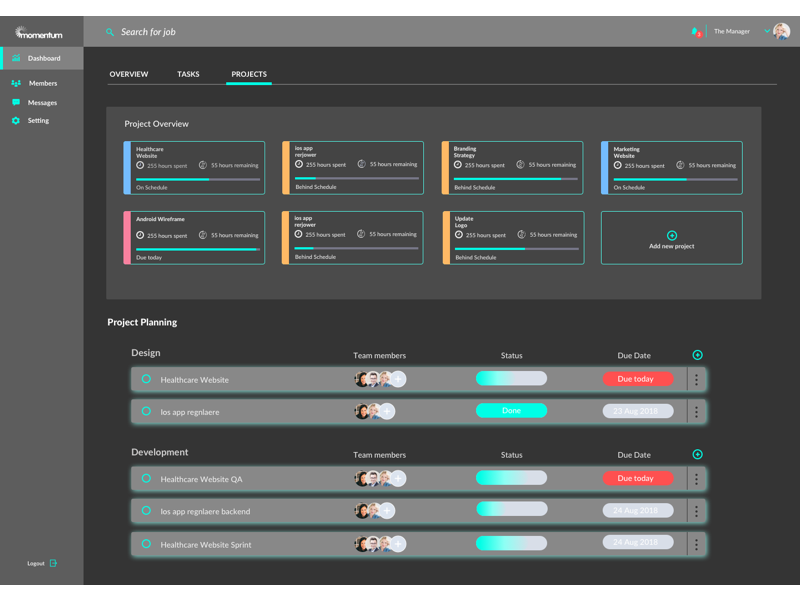Open the Setting gear icon
The width and height of the screenshot is (800, 600).
click(16, 121)
